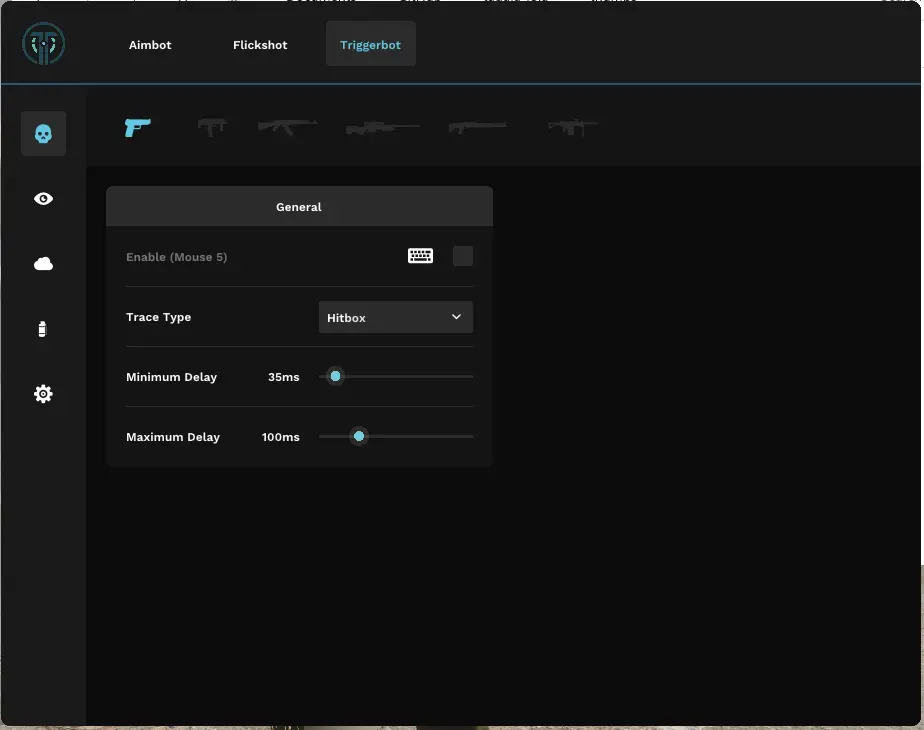Select the pistol weapon category icon

[137, 127]
